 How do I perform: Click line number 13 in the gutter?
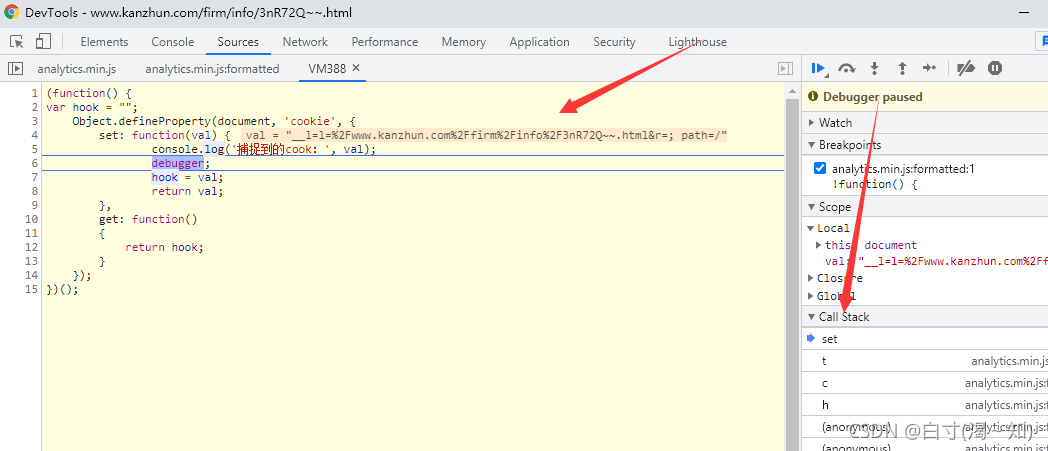[x=31, y=261]
